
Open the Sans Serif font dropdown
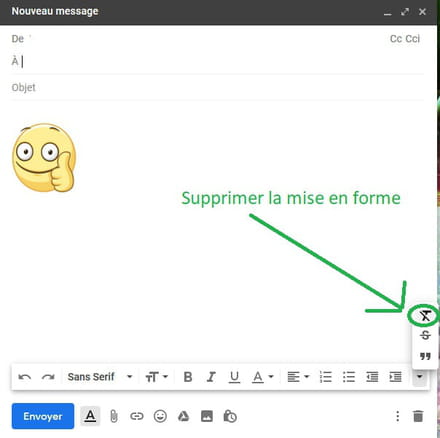100,377
